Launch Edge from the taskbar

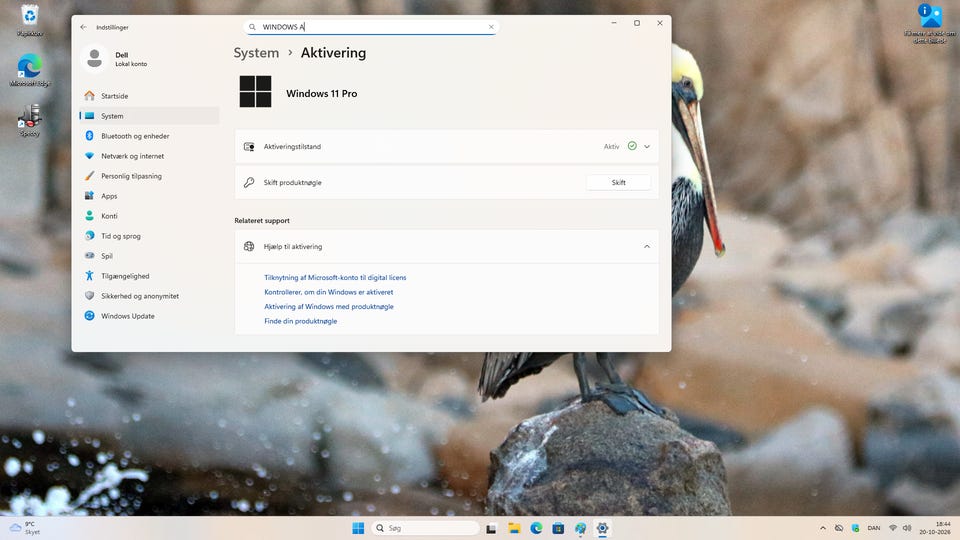coord(536,528)
